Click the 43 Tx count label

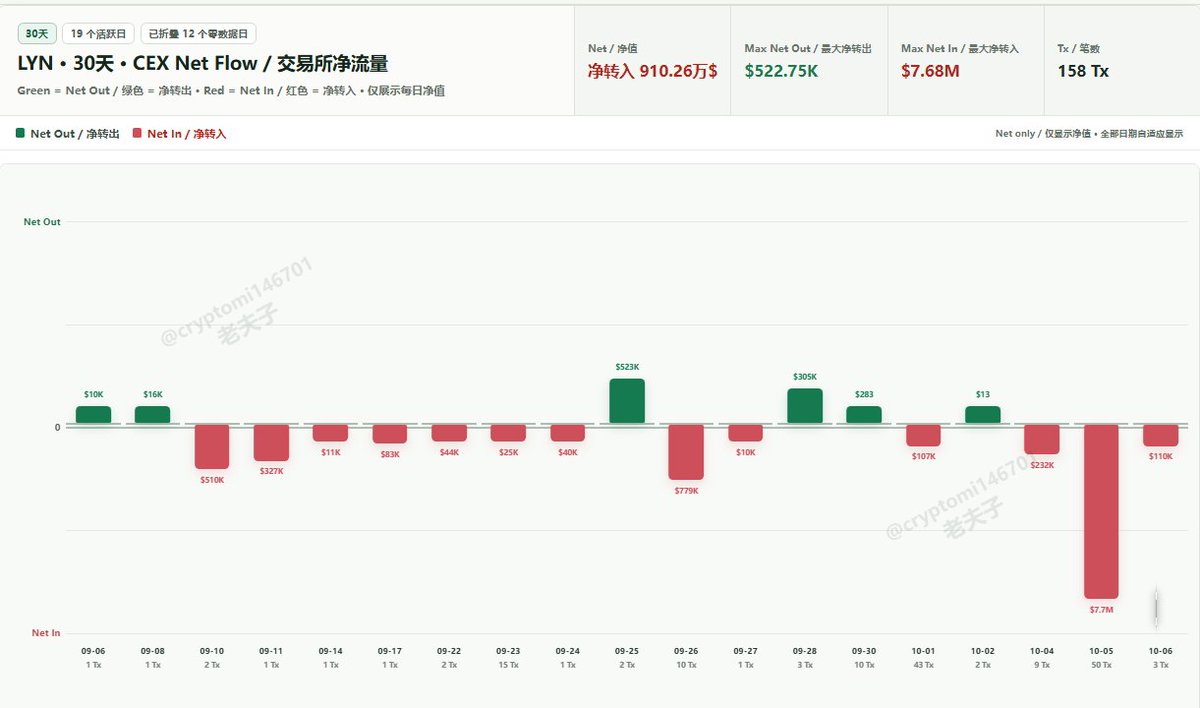coord(923,665)
